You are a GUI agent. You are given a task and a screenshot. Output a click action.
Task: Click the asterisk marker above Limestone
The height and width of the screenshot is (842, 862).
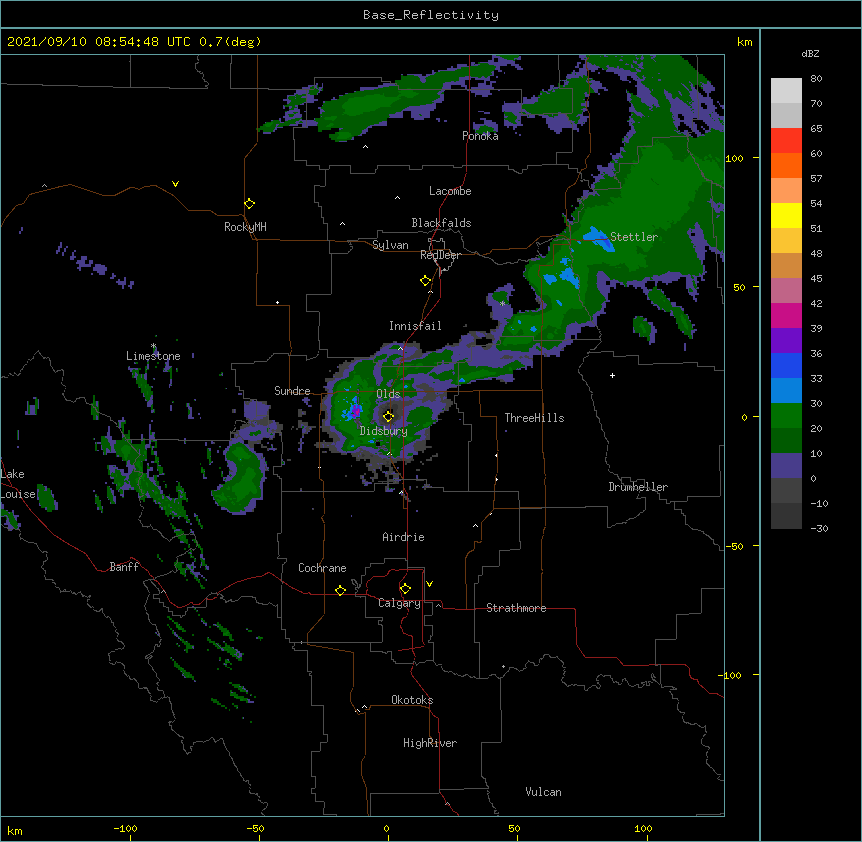pyautogui.click(x=154, y=346)
